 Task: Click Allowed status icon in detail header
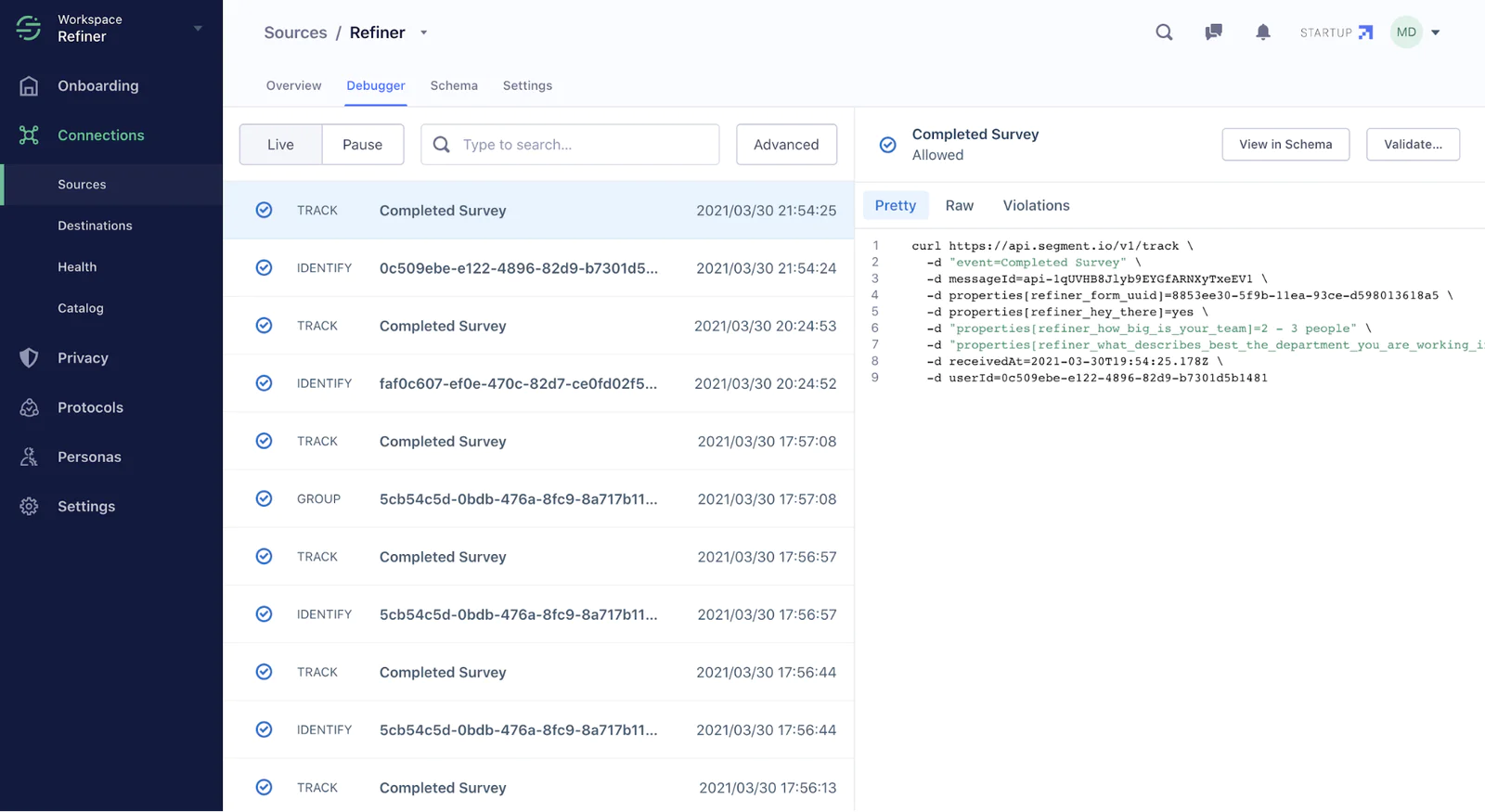887,145
